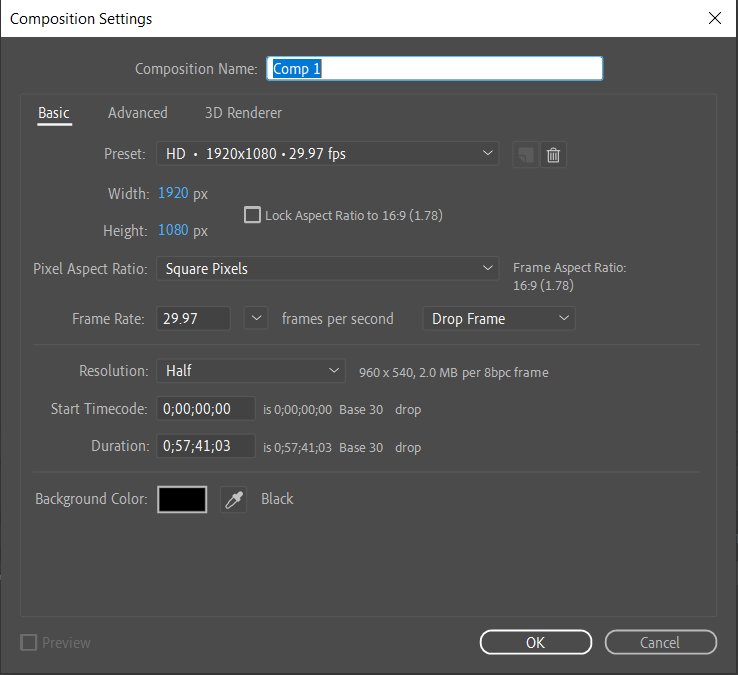
Task: Open the Resolution dropdown set to Half
Action: 251,371
